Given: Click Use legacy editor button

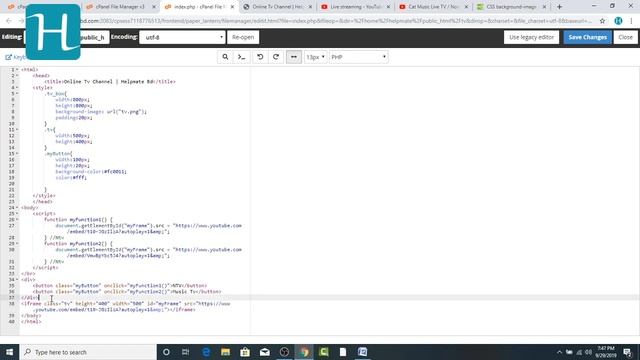Looking at the screenshot, I should tap(531, 37).
